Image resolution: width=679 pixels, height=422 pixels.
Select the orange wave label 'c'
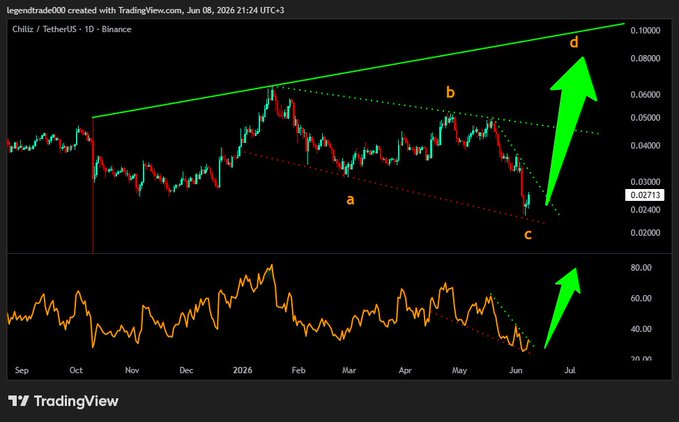[528, 235]
